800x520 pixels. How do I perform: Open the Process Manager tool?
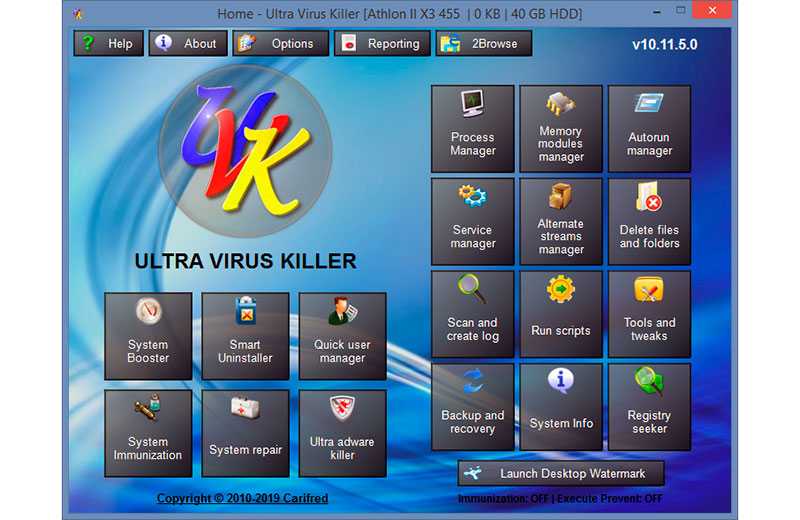(472, 128)
